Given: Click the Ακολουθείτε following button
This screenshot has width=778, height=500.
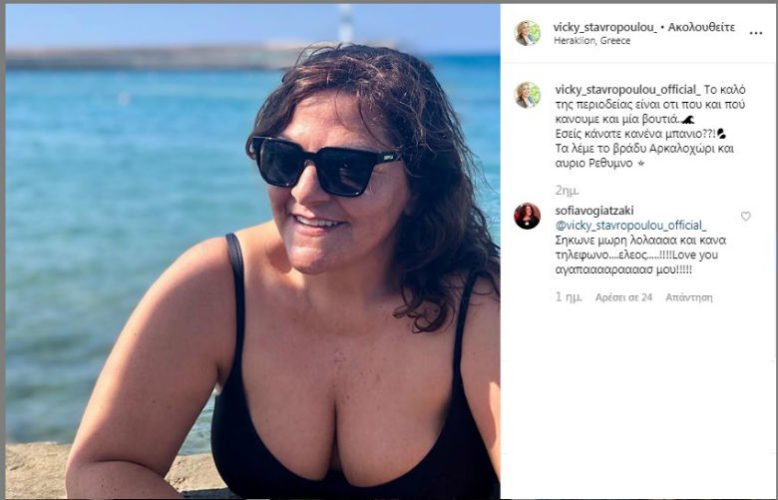Looking at the screenshot, I should (x=701, y=27).
